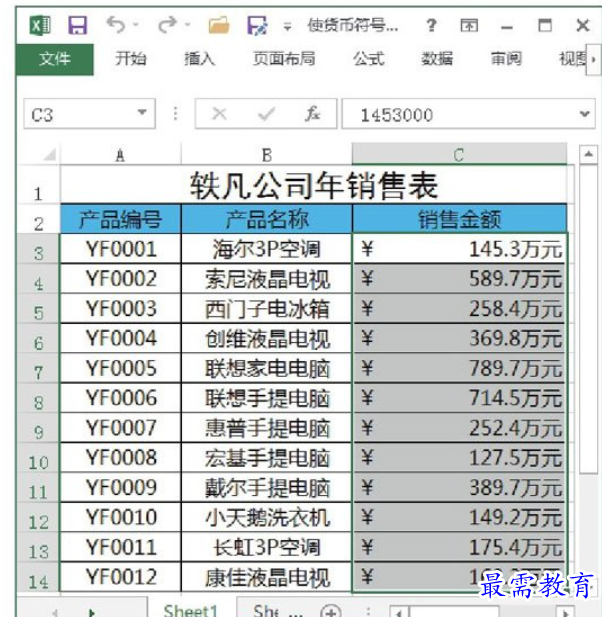Select the amount cell 175.4万元
The width and height of the screenshot is (602, 617).
pos(459,547)
